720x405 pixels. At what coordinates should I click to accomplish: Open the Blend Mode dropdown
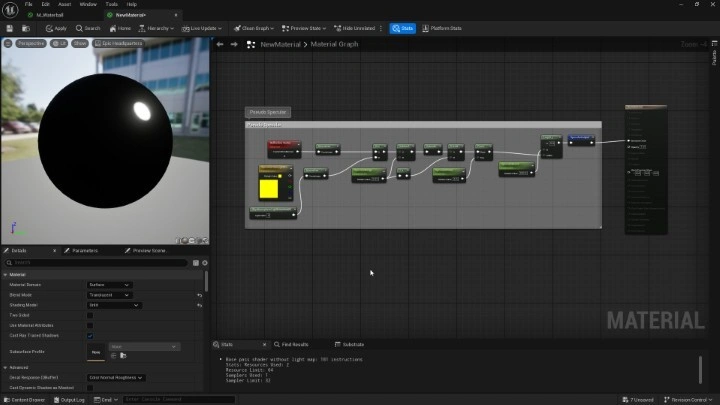[110, 295]
